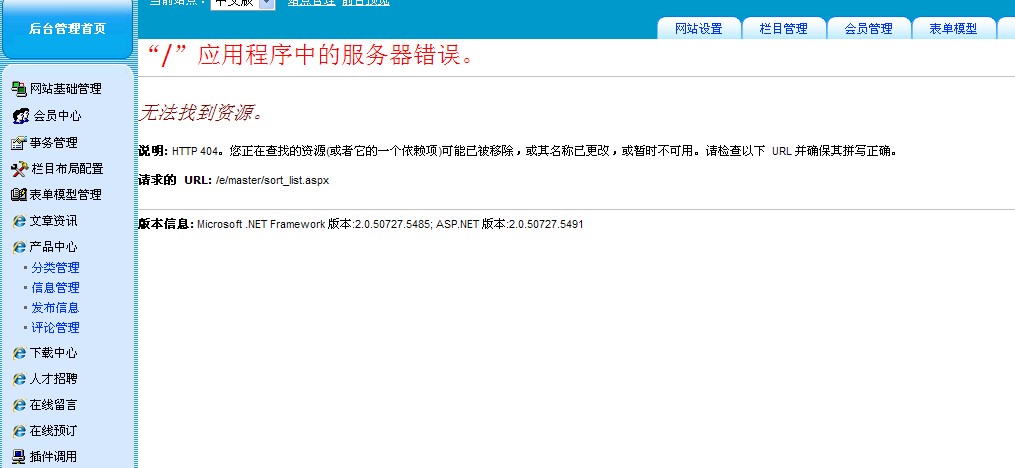Image resolution: width=1015 pixels, height=468 pixels.
Task: Click the 栏目布局配置 tools icon
Action: tap(18, 169)
